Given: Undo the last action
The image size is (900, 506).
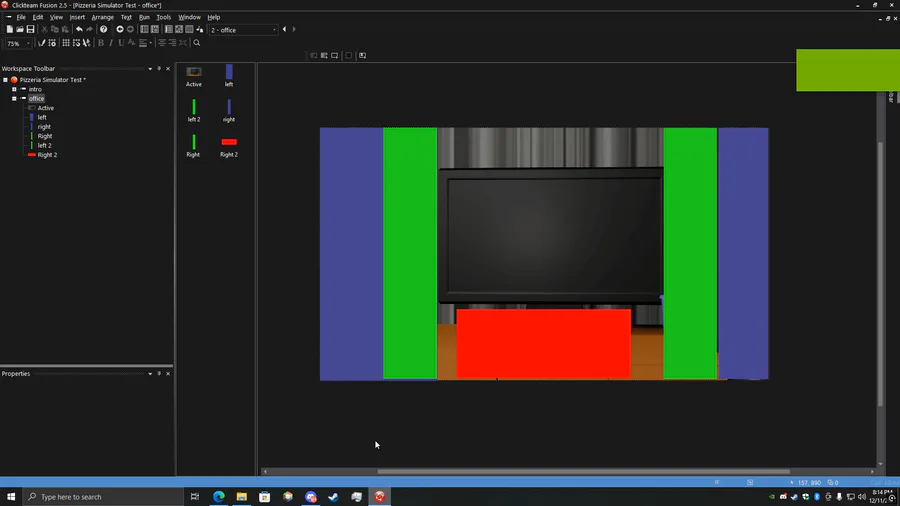Looking at the screenshot, I should point(79,29).
